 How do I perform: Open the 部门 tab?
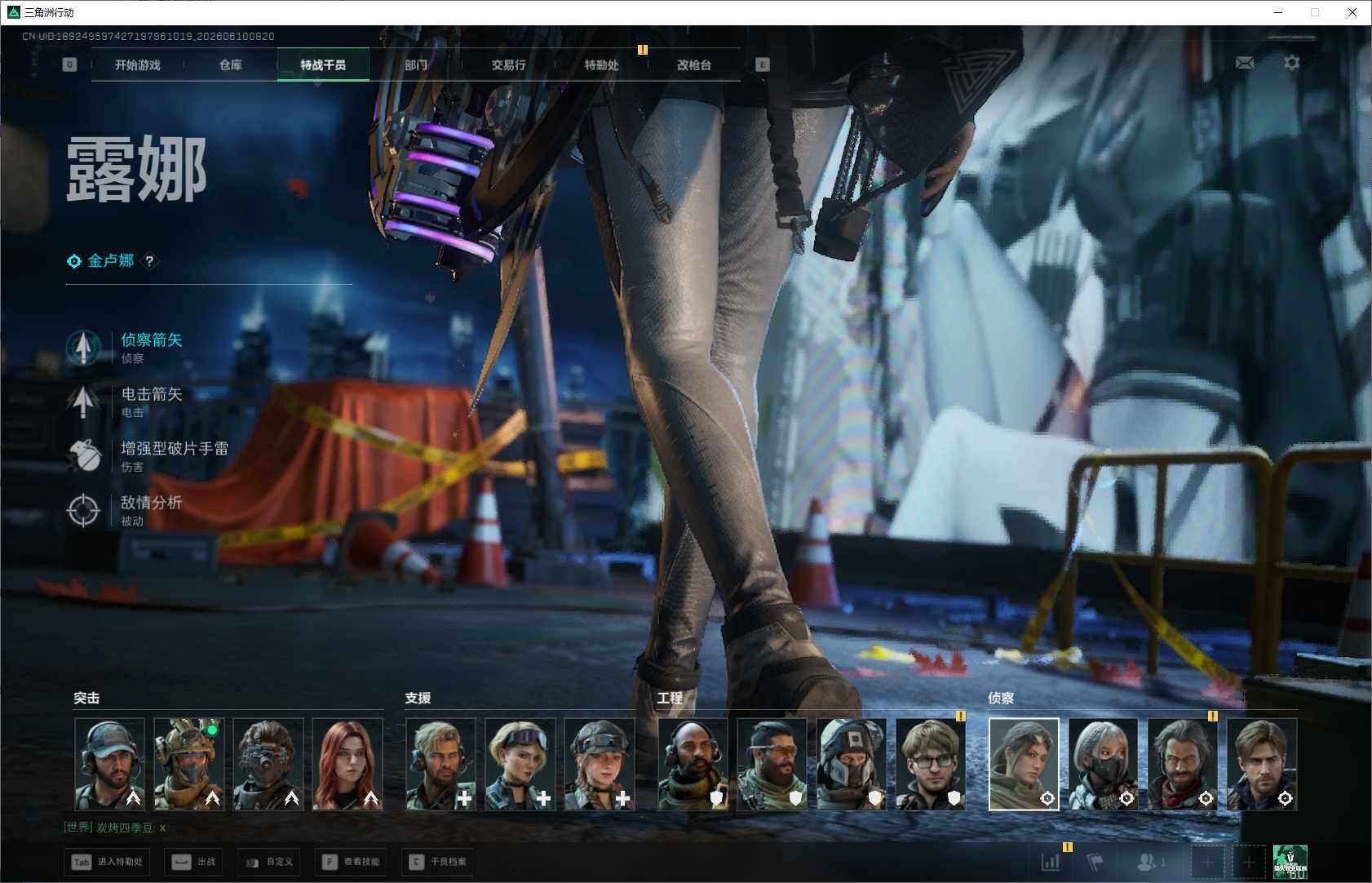[416, 64]
